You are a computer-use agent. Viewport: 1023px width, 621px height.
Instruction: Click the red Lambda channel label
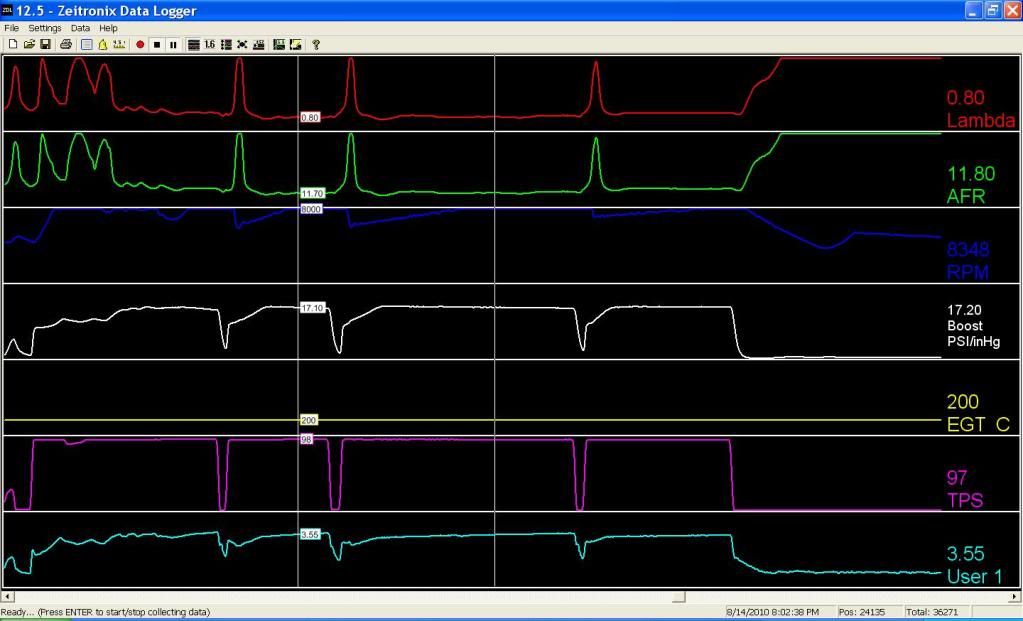[x=980, y=121]
